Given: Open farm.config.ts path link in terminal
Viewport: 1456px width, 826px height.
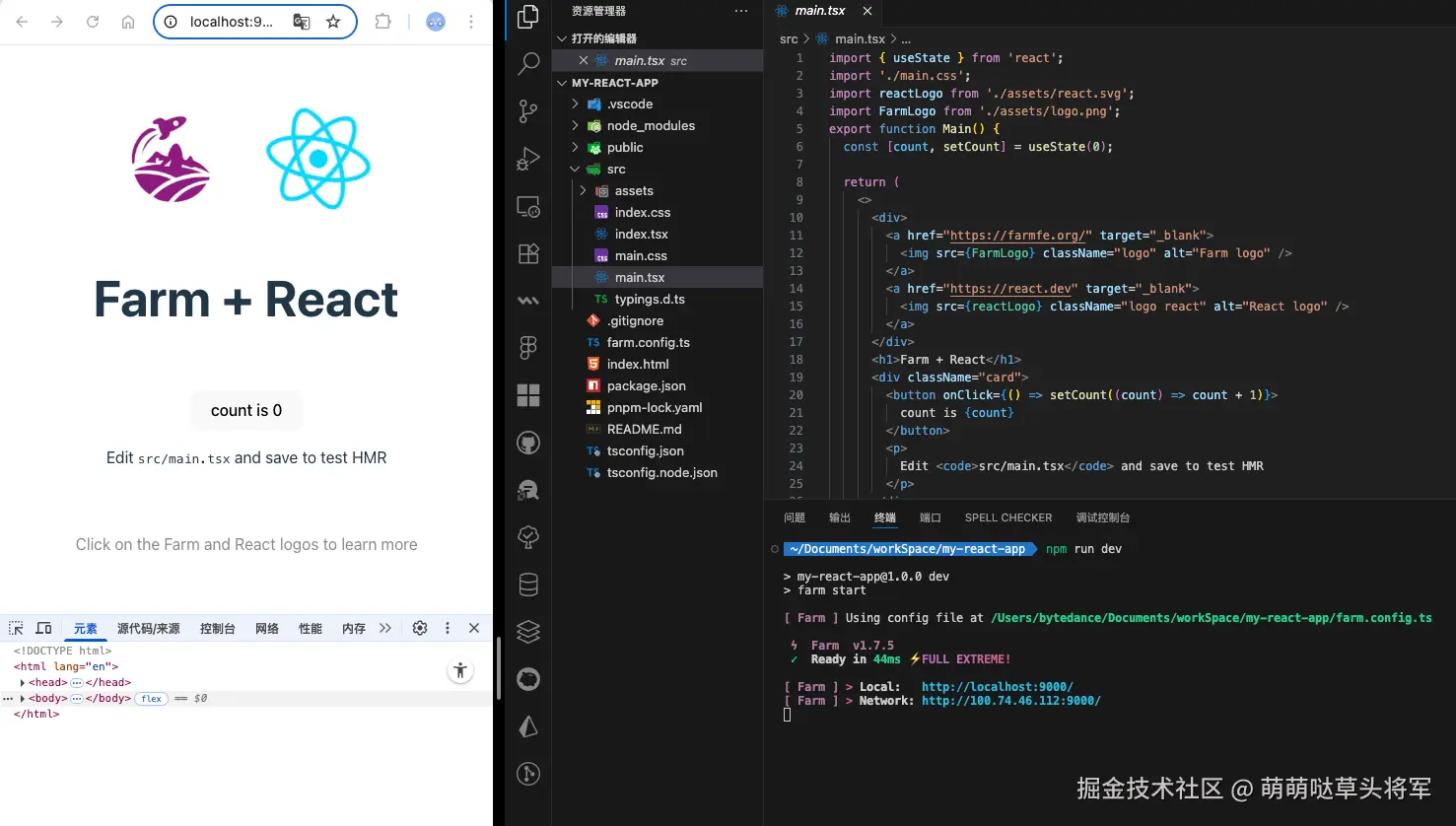Looking at the screenshot, I should click(x=1212, y=618).
